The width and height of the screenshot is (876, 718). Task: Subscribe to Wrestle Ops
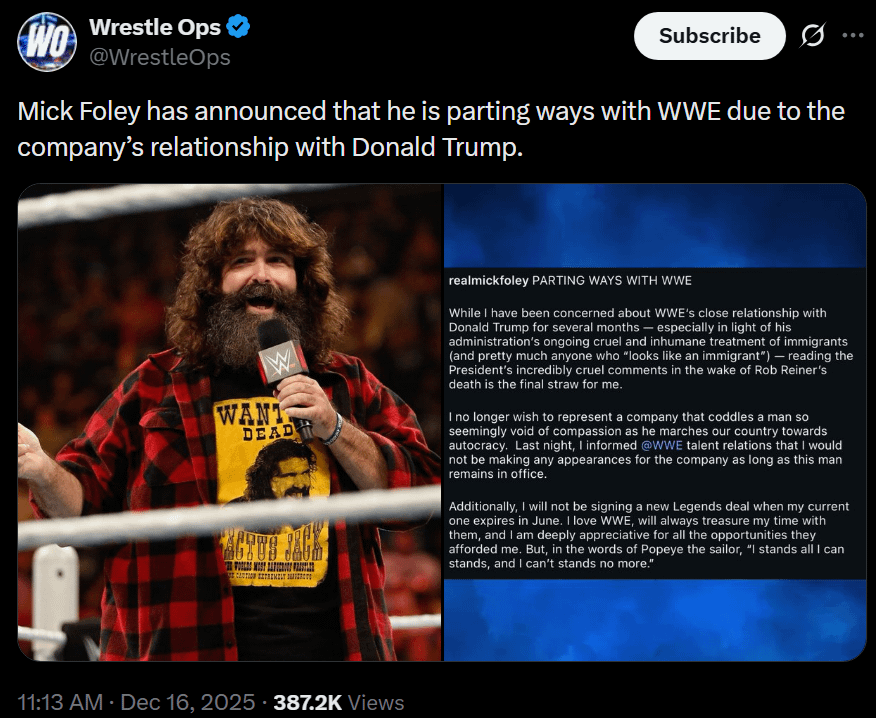coord(710,36)
